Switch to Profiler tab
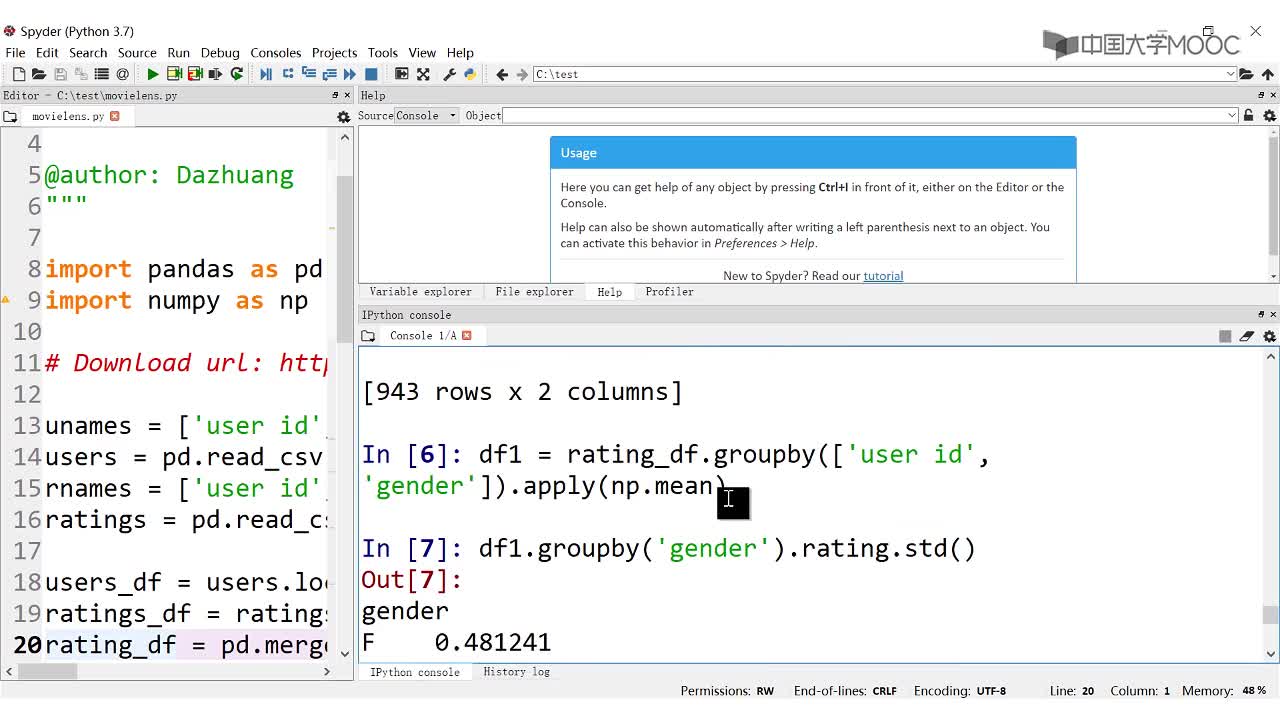This screenshot has height=720, width=1280. (669, 292)
